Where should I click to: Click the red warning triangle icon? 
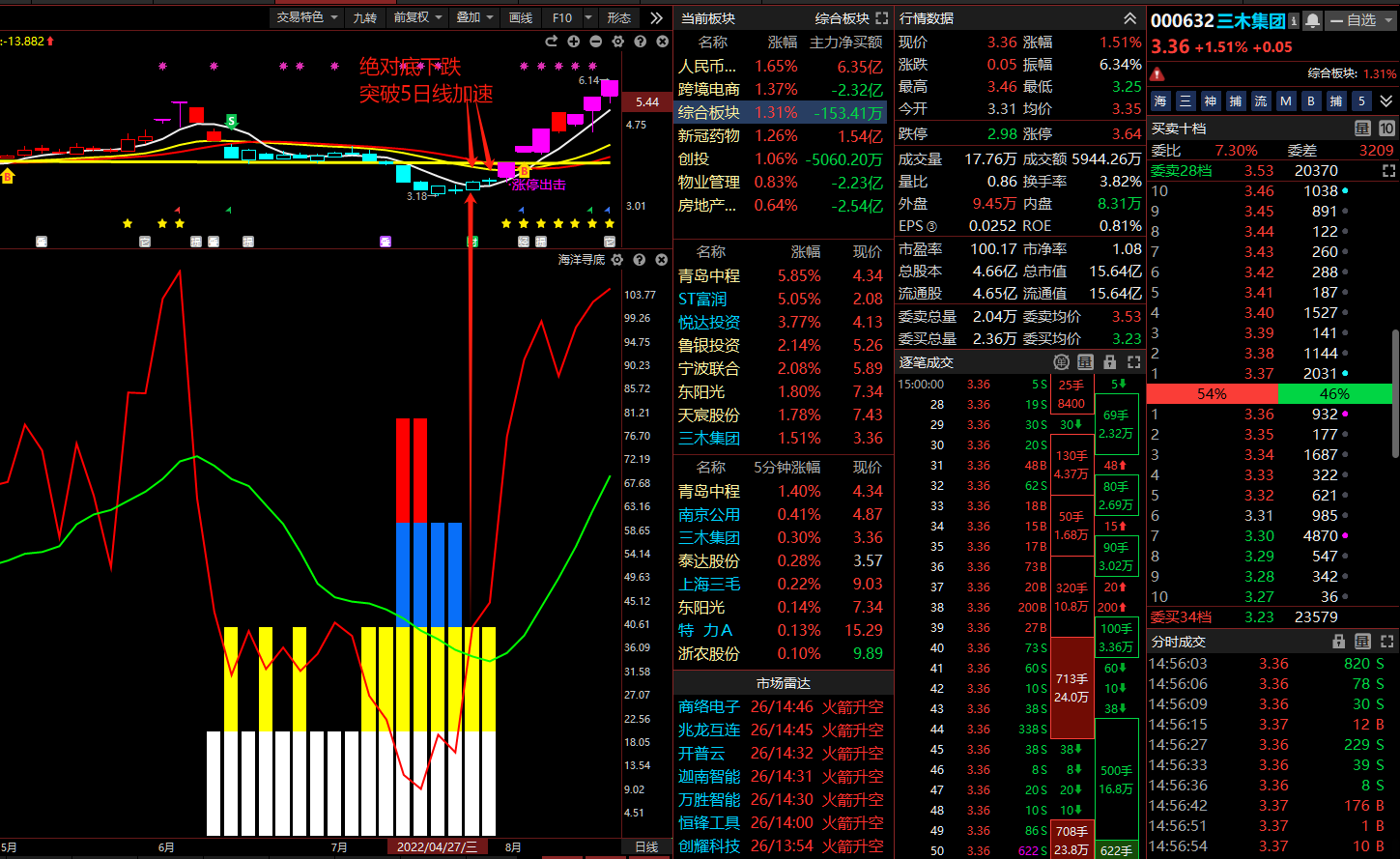click(x=1157, y=73)
